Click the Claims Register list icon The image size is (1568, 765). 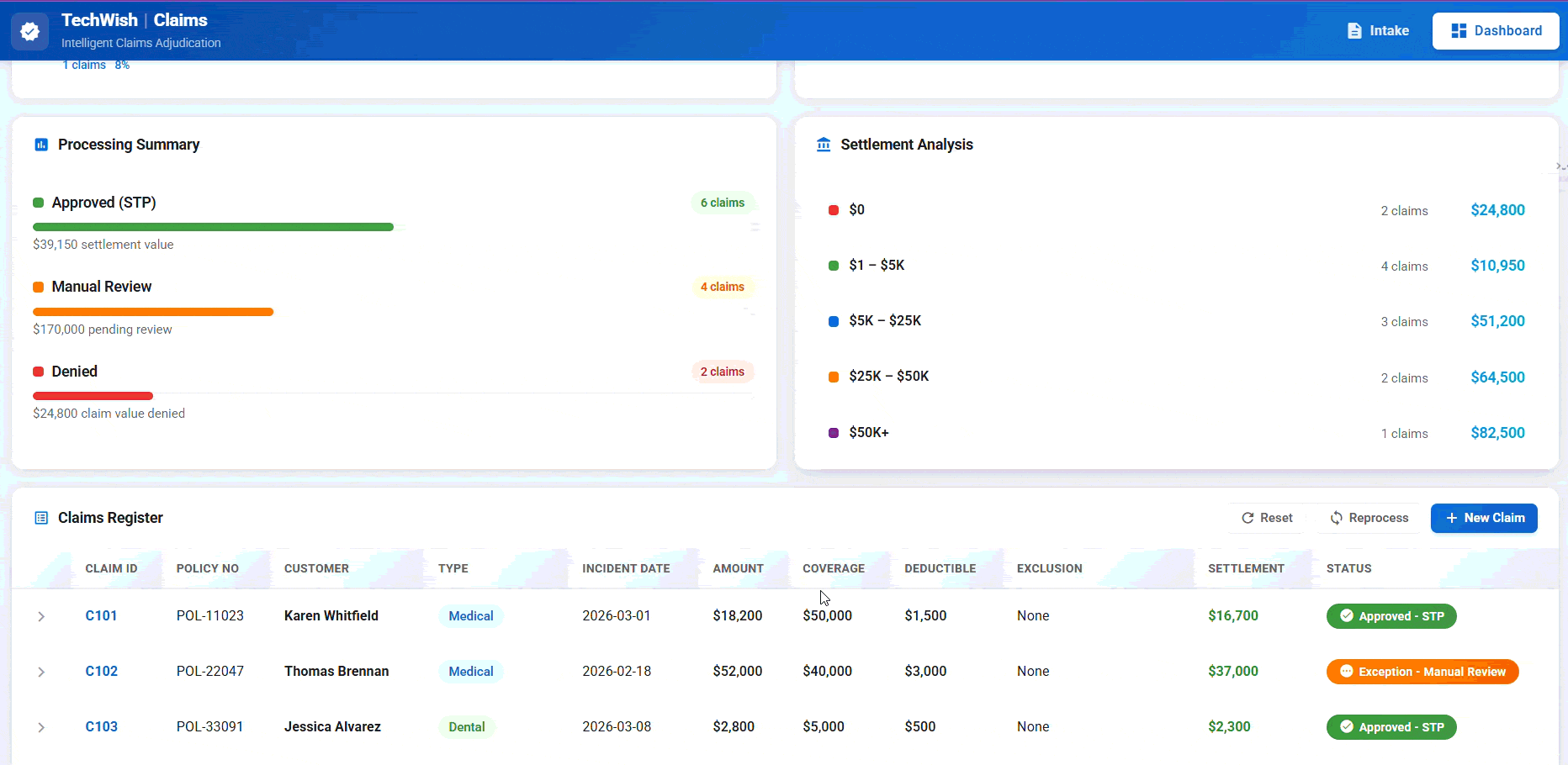coord(41,518)
